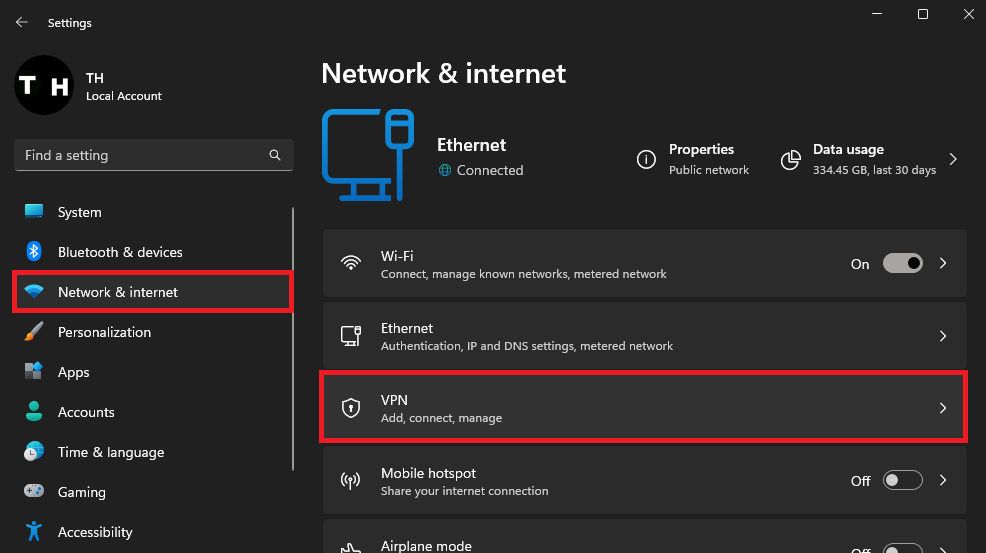Click the Bluetooth & devices icon
The width and height of the screenshot is (986, 553).
tap(34, 252)
